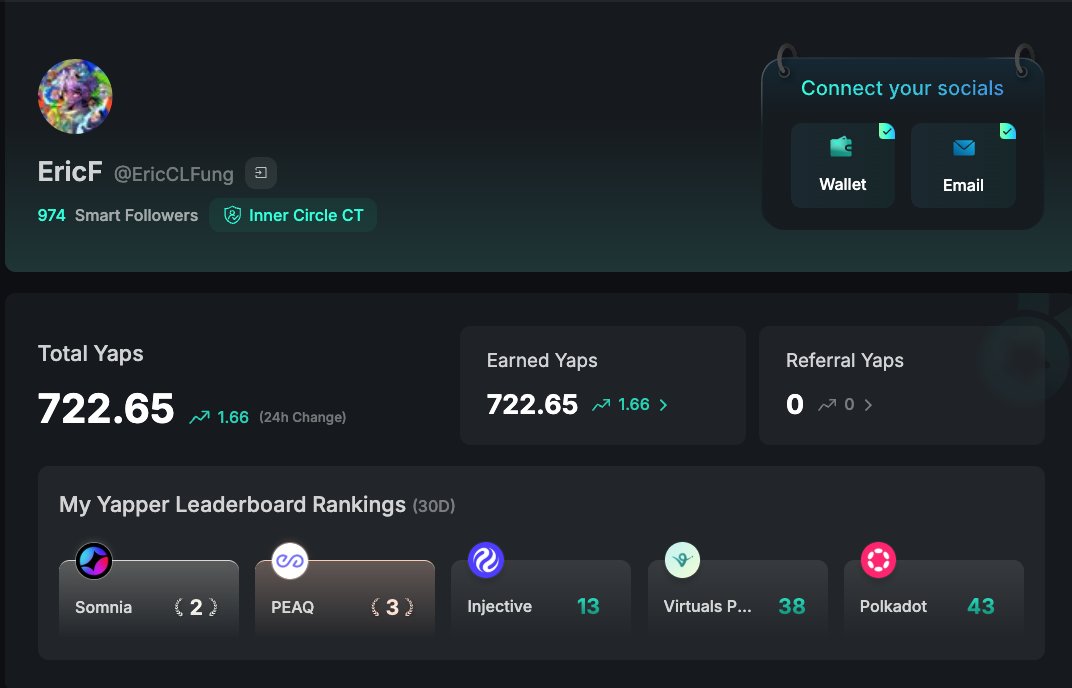
Task: Click the blue envelope email icon
Action: pyautogui.click(x=964, y=148)
